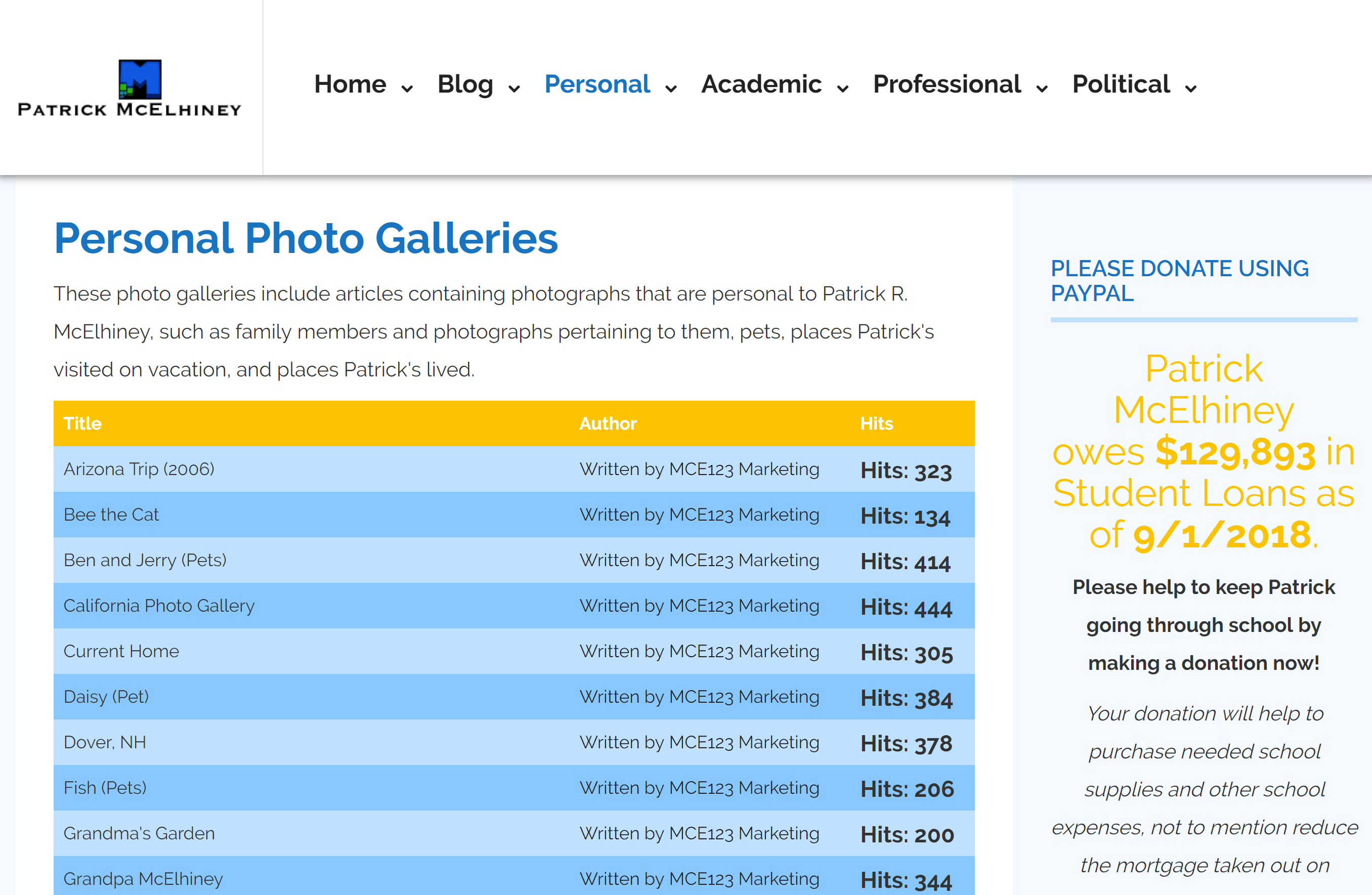1372x895 pixels.
Task: View the Current Home gallery
Action: (x=121, y=651)
